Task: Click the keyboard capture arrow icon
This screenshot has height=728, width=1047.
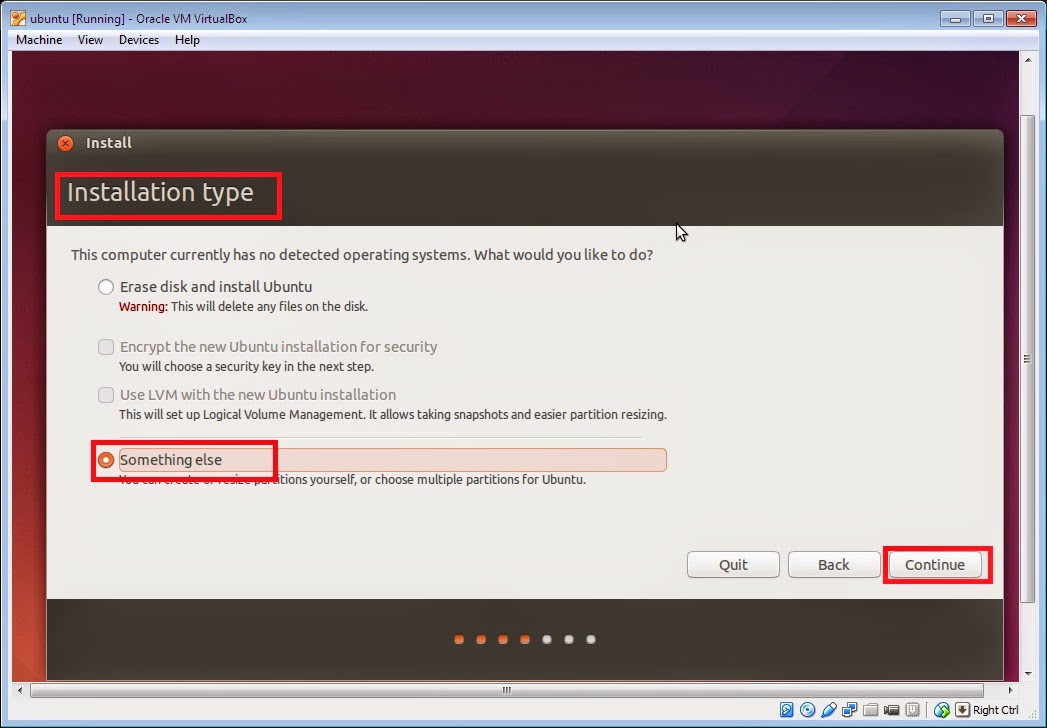Action: click(962, 709)
